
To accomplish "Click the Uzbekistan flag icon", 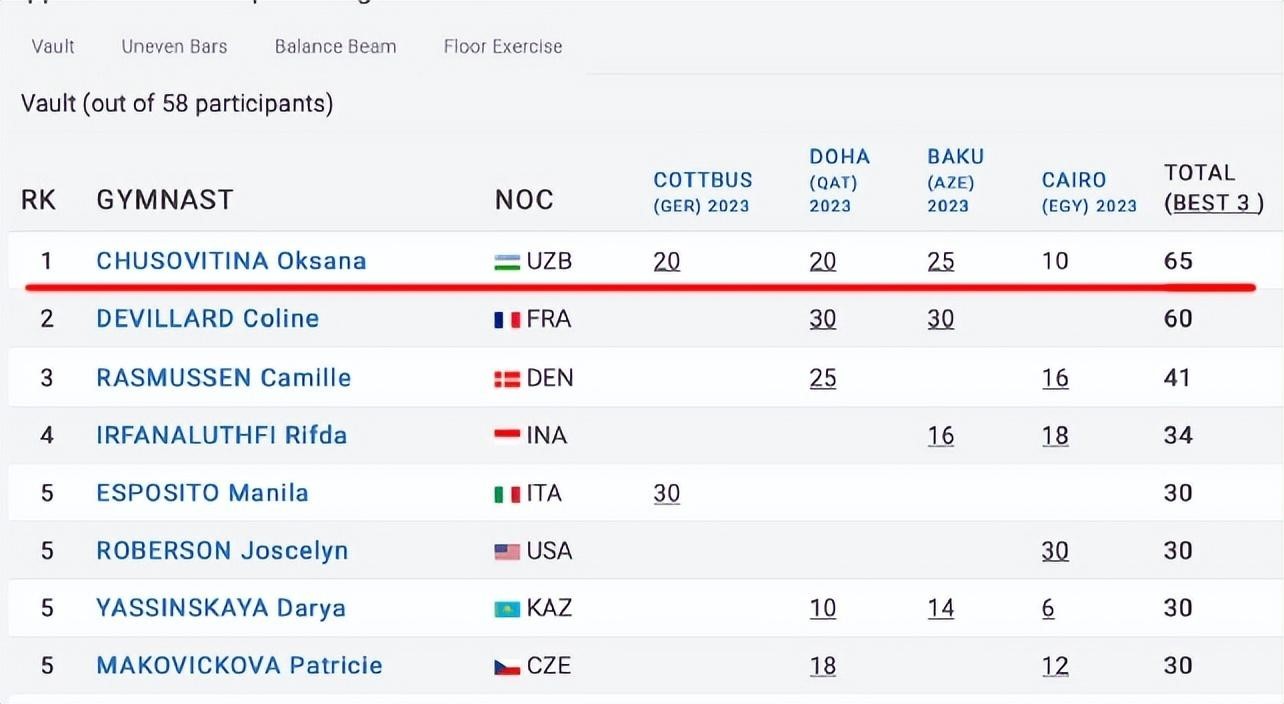I will 507,262.
